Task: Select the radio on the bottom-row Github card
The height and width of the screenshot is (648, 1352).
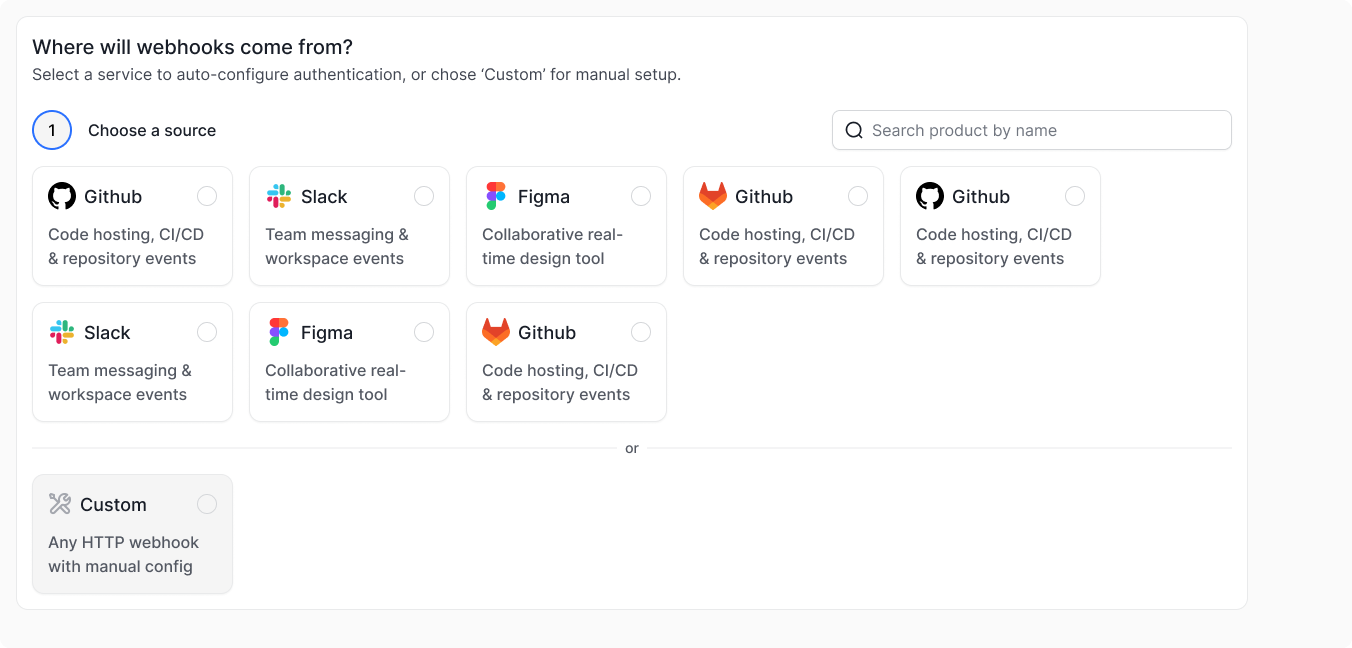Action: 641,332
